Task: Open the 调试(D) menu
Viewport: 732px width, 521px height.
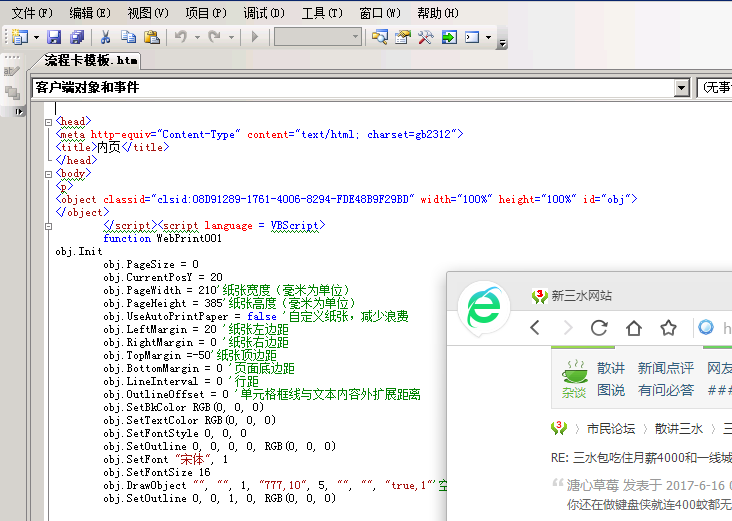Action: pos(263,13)
